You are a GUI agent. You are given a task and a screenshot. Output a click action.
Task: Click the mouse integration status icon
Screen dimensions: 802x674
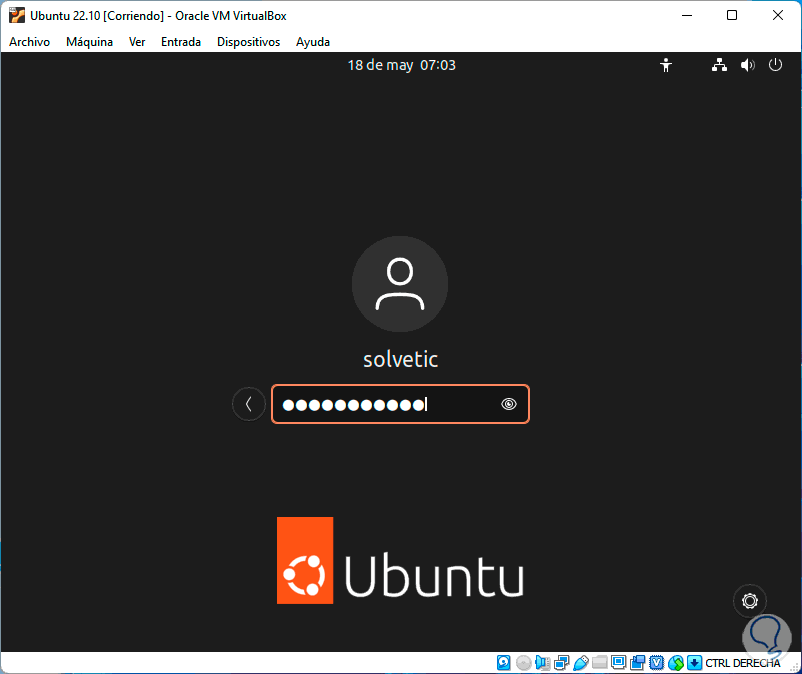pos(676,663)
